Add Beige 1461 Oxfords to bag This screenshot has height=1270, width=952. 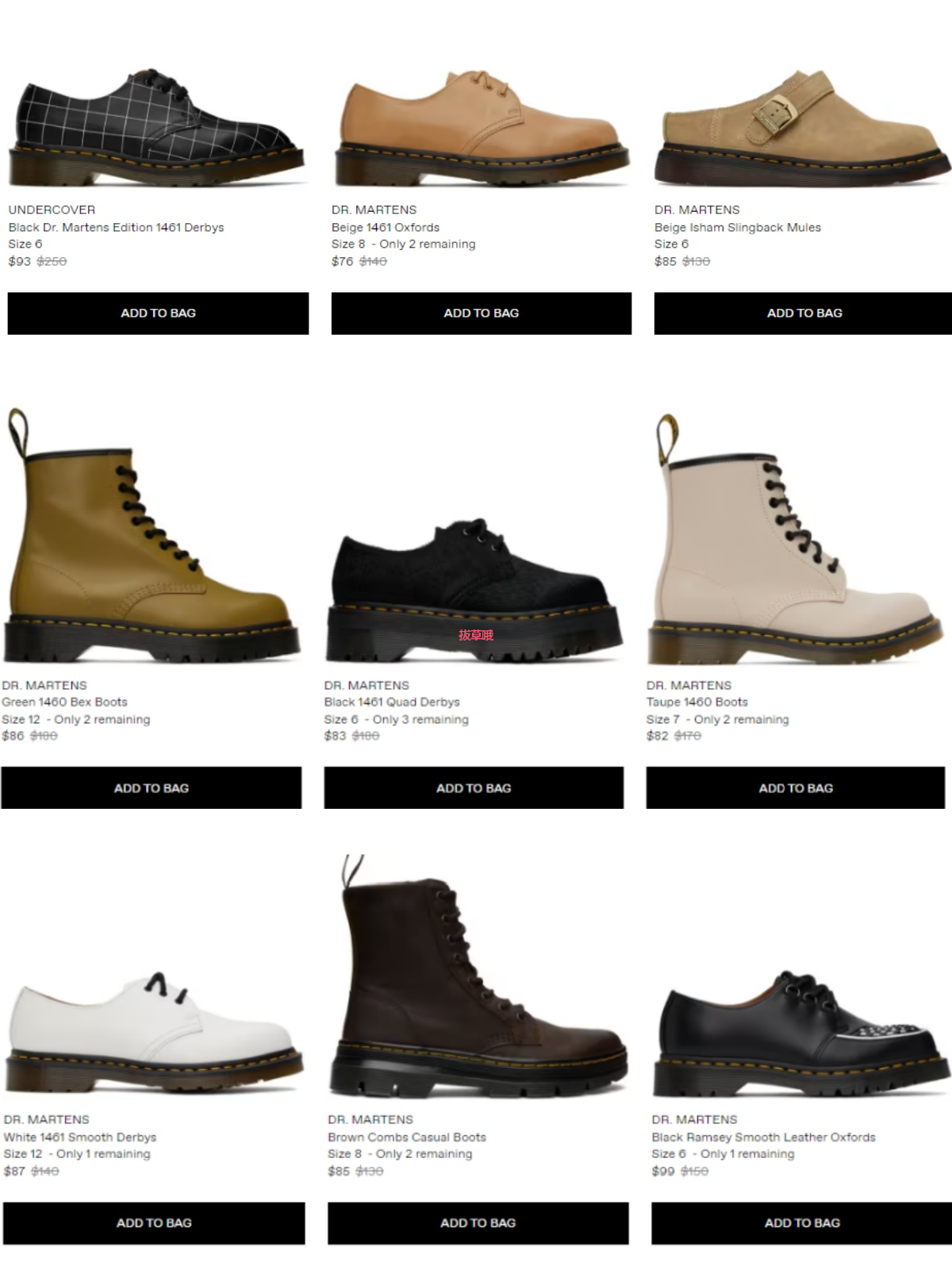pyautogui.click(x=482, y=313)
